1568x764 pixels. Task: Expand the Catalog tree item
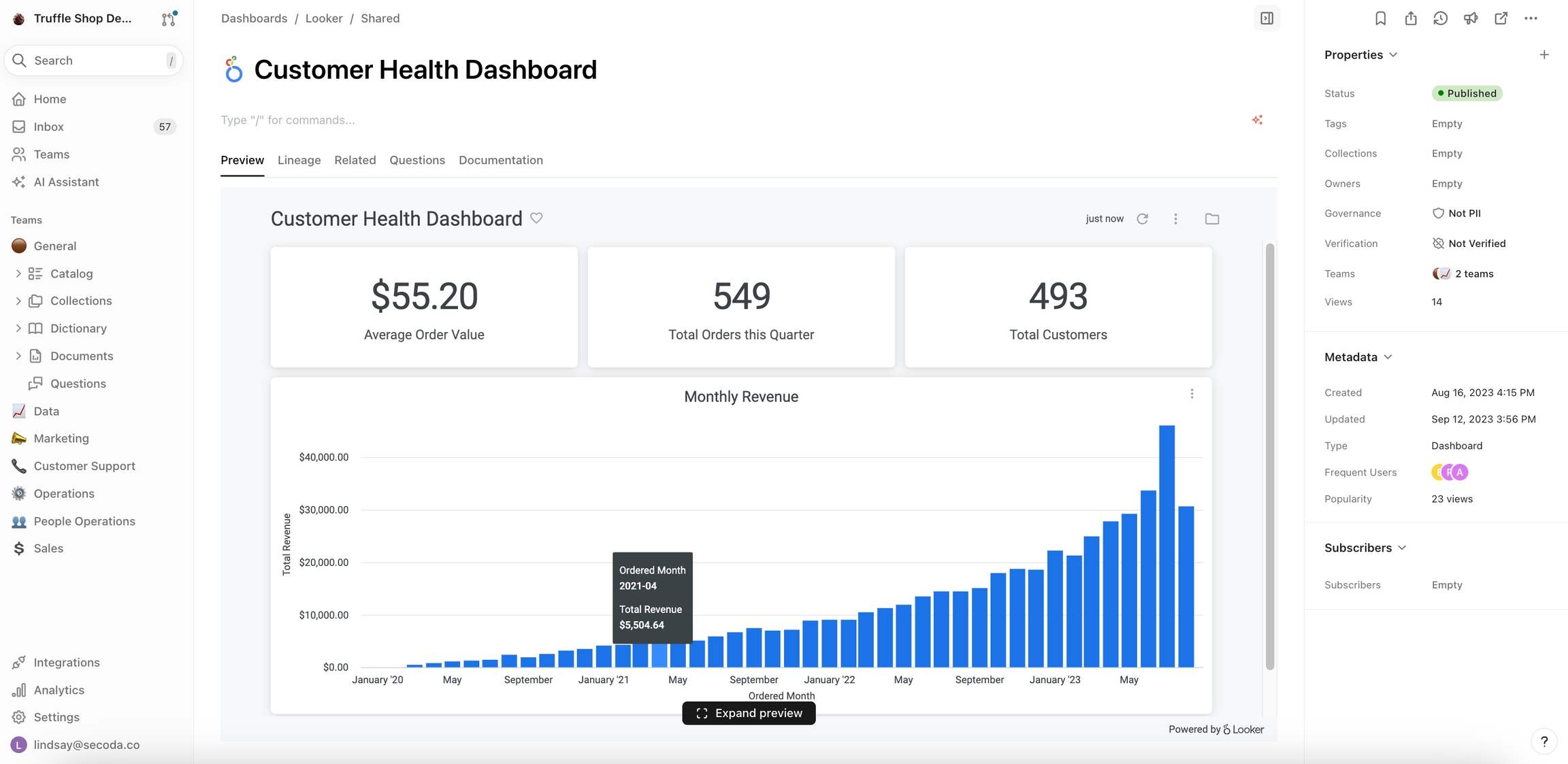tap(18, 273)
